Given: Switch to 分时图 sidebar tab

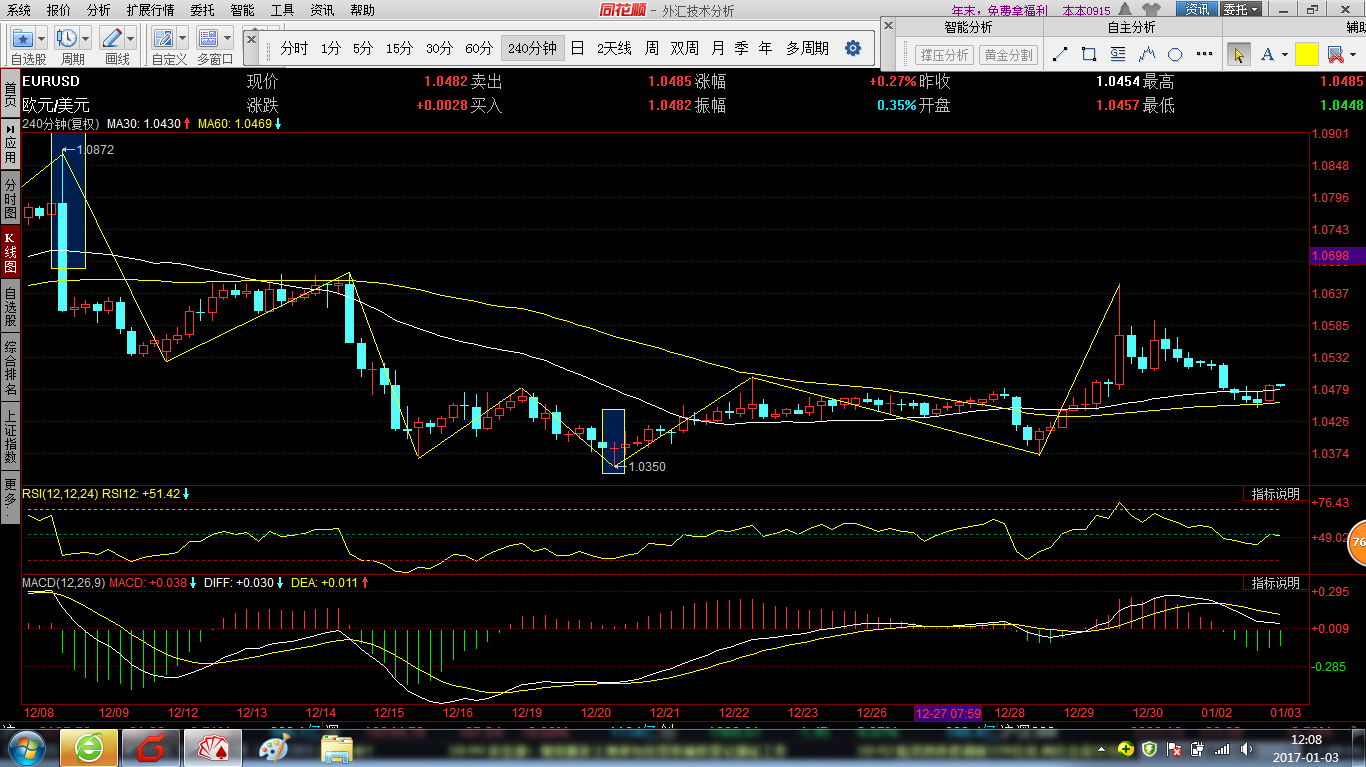Looking at the screenshot, I should pyautogui.click(x=10, y=199).
